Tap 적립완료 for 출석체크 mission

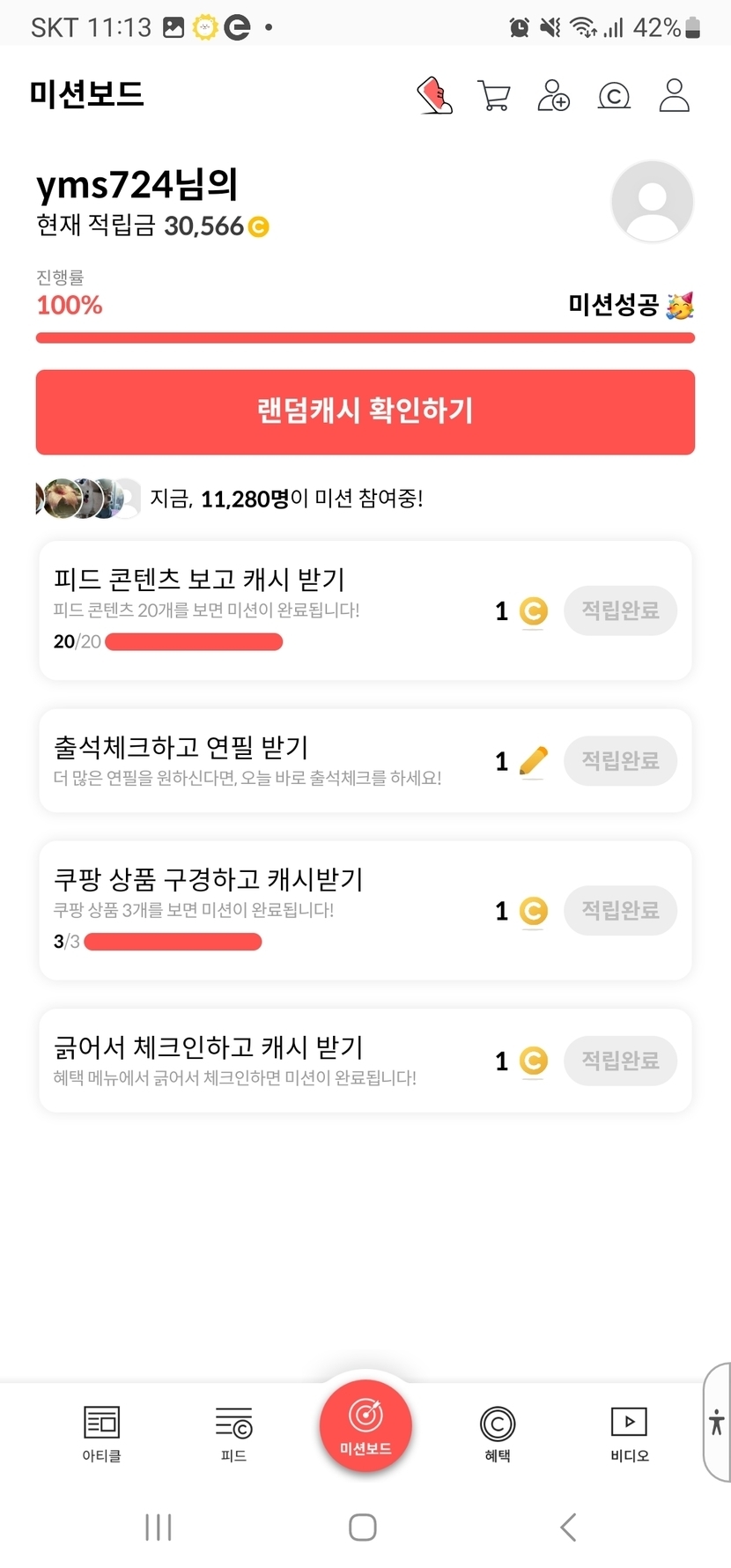point(620,760)
